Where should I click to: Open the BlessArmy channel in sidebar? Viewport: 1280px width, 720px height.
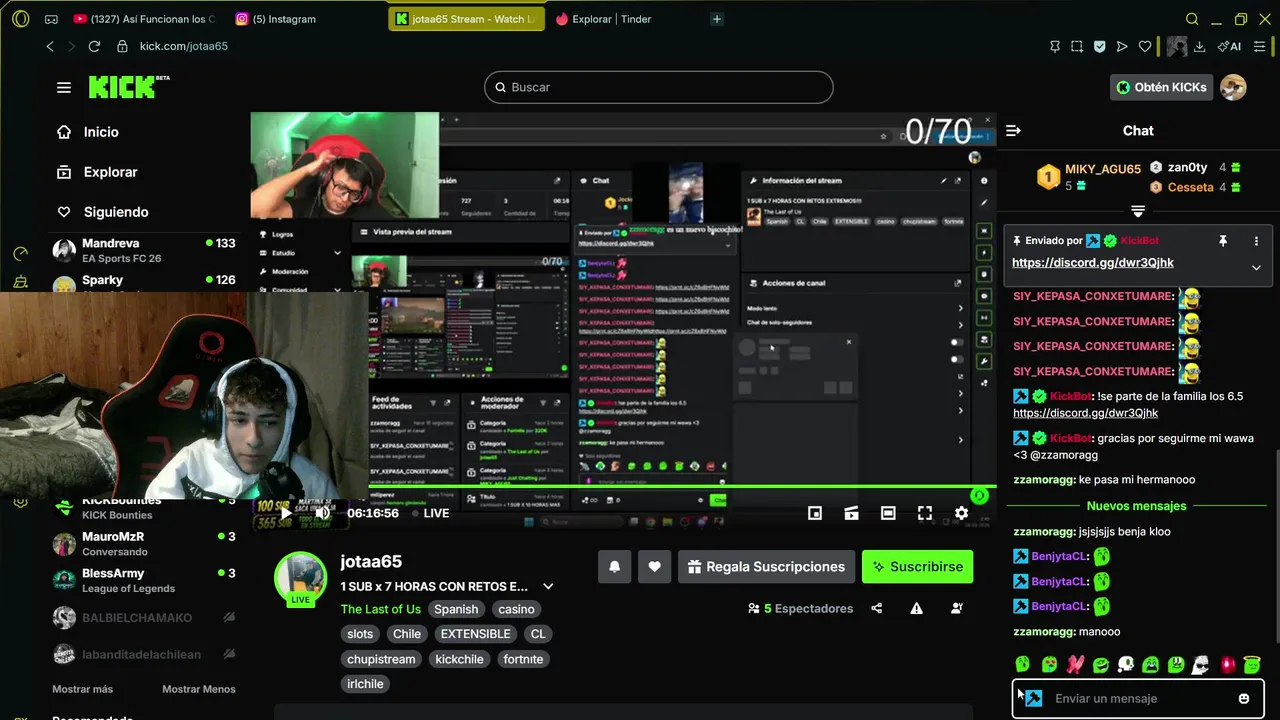pos(144,580)
